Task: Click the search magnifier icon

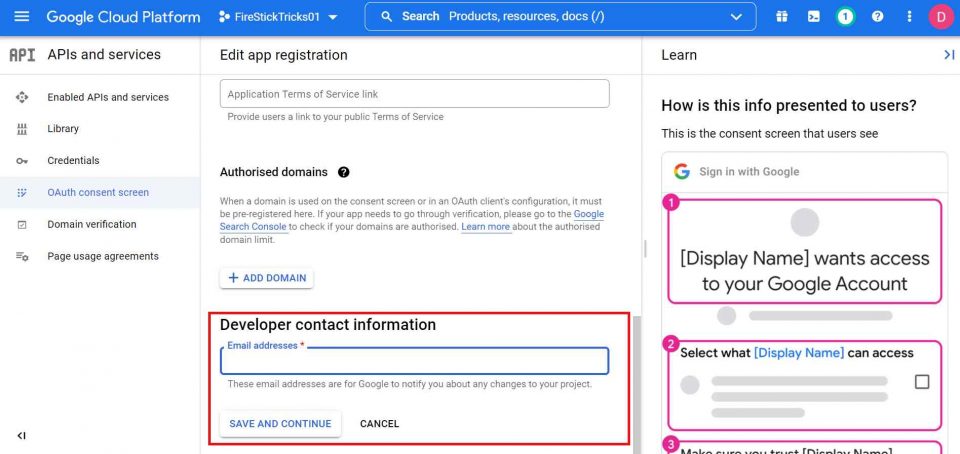Action: (386, 17)
